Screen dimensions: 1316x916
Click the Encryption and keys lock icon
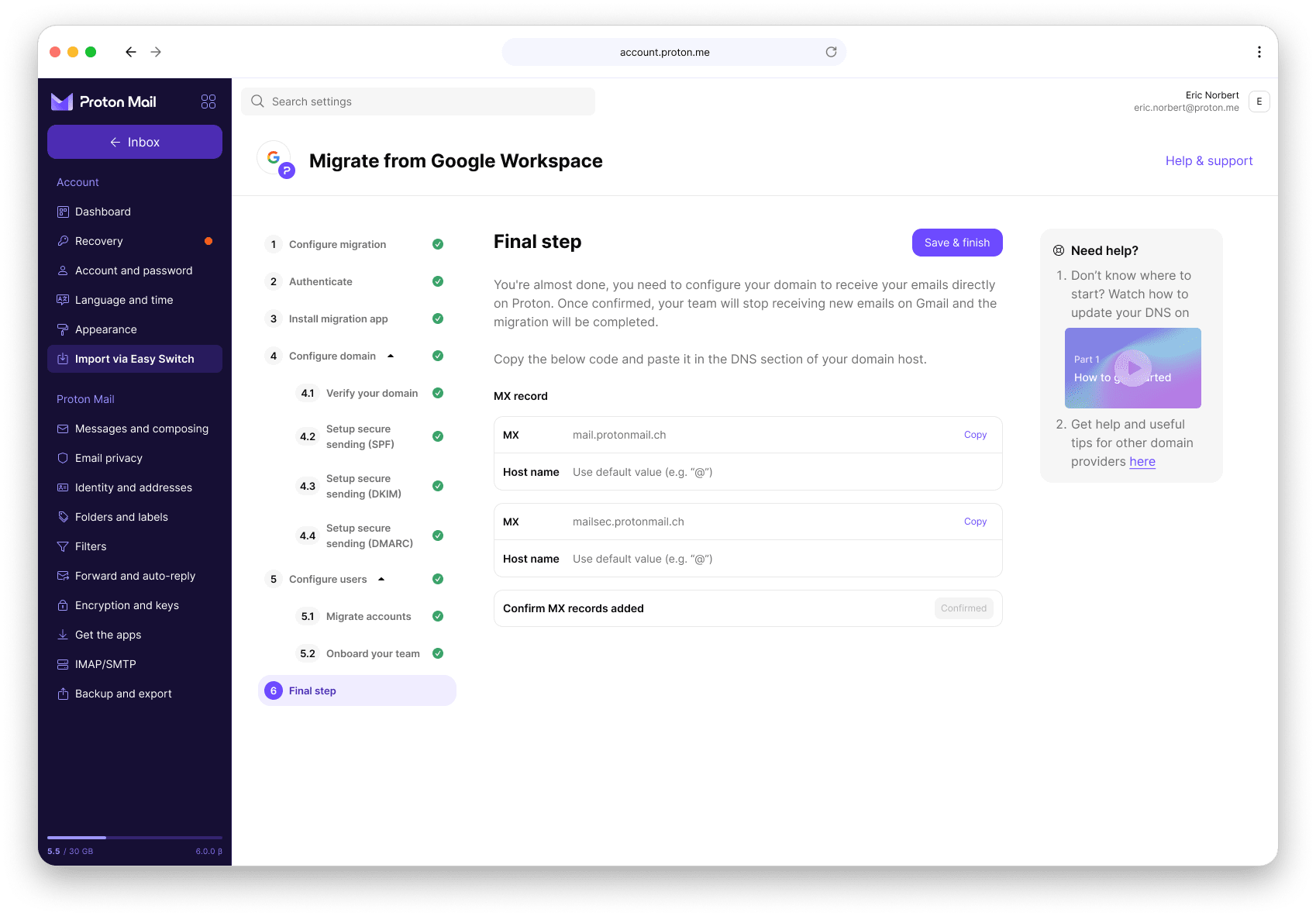coord(63,605)
